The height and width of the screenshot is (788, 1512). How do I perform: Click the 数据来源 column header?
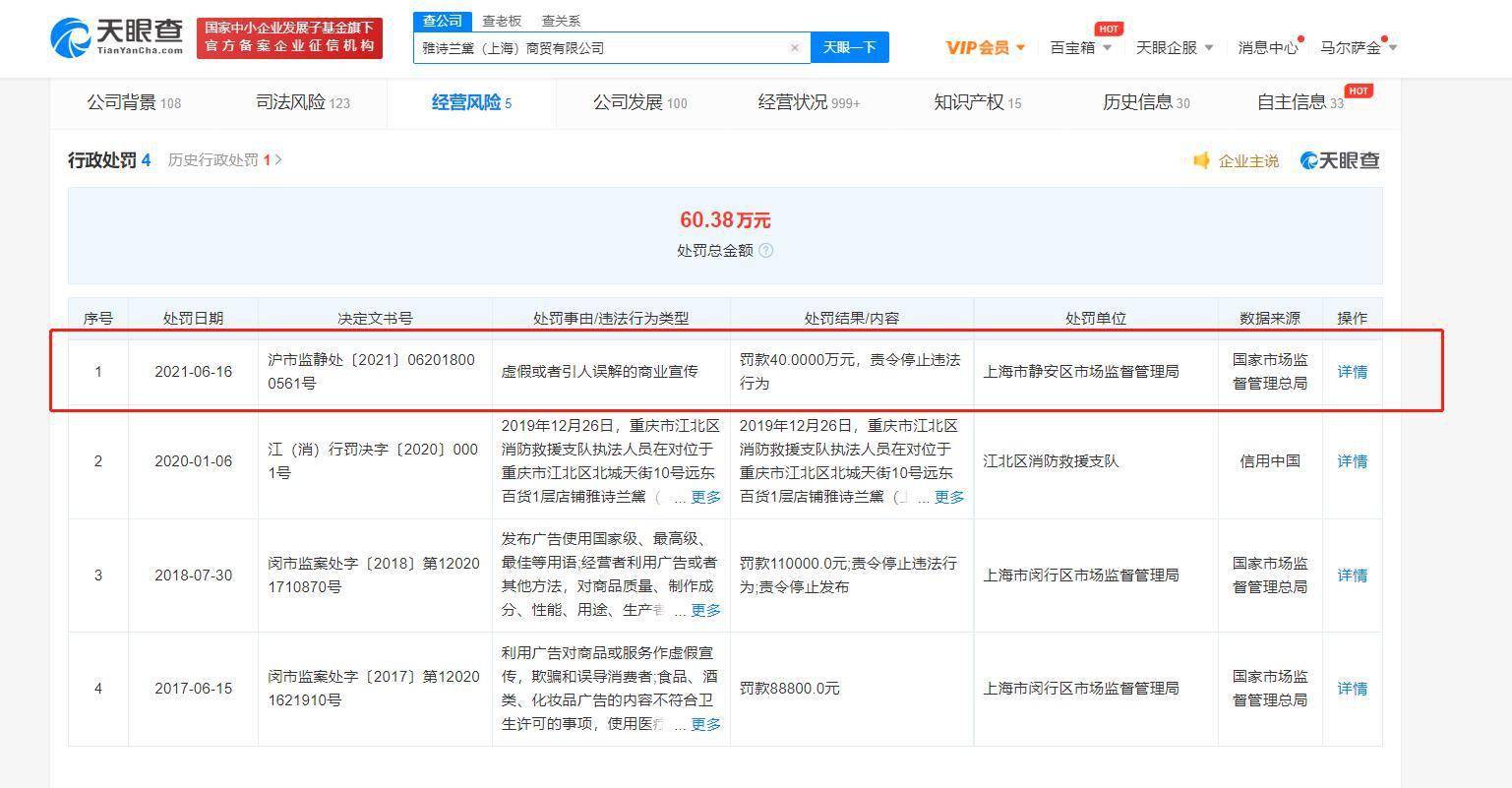pos(1270,318)
